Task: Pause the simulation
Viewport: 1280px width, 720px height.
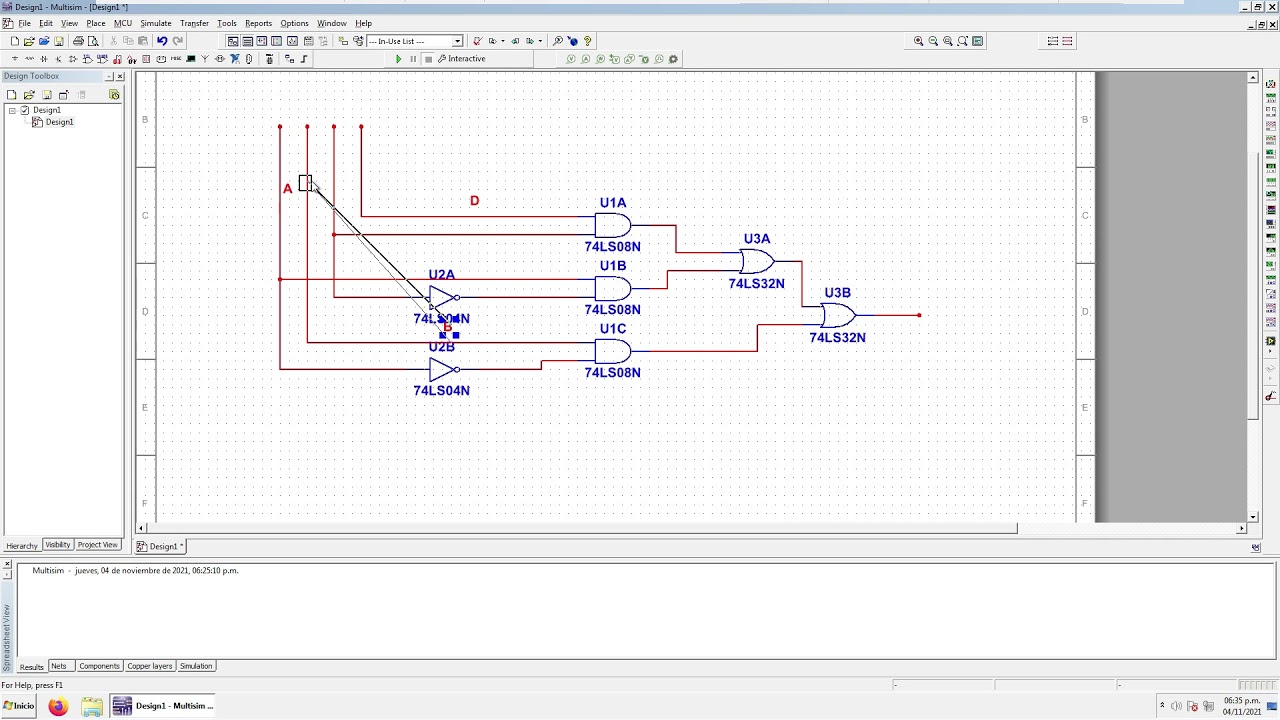Action: 413,59
